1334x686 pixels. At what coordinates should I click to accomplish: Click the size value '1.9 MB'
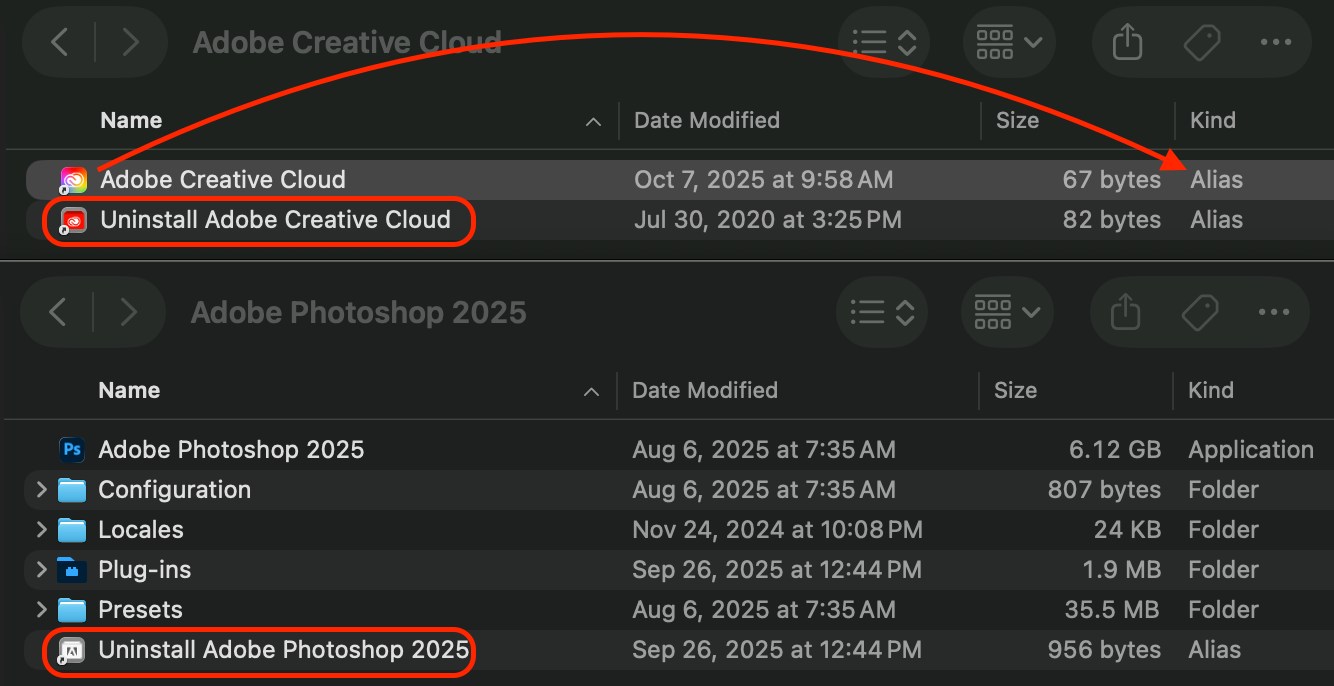point(1120,570)
